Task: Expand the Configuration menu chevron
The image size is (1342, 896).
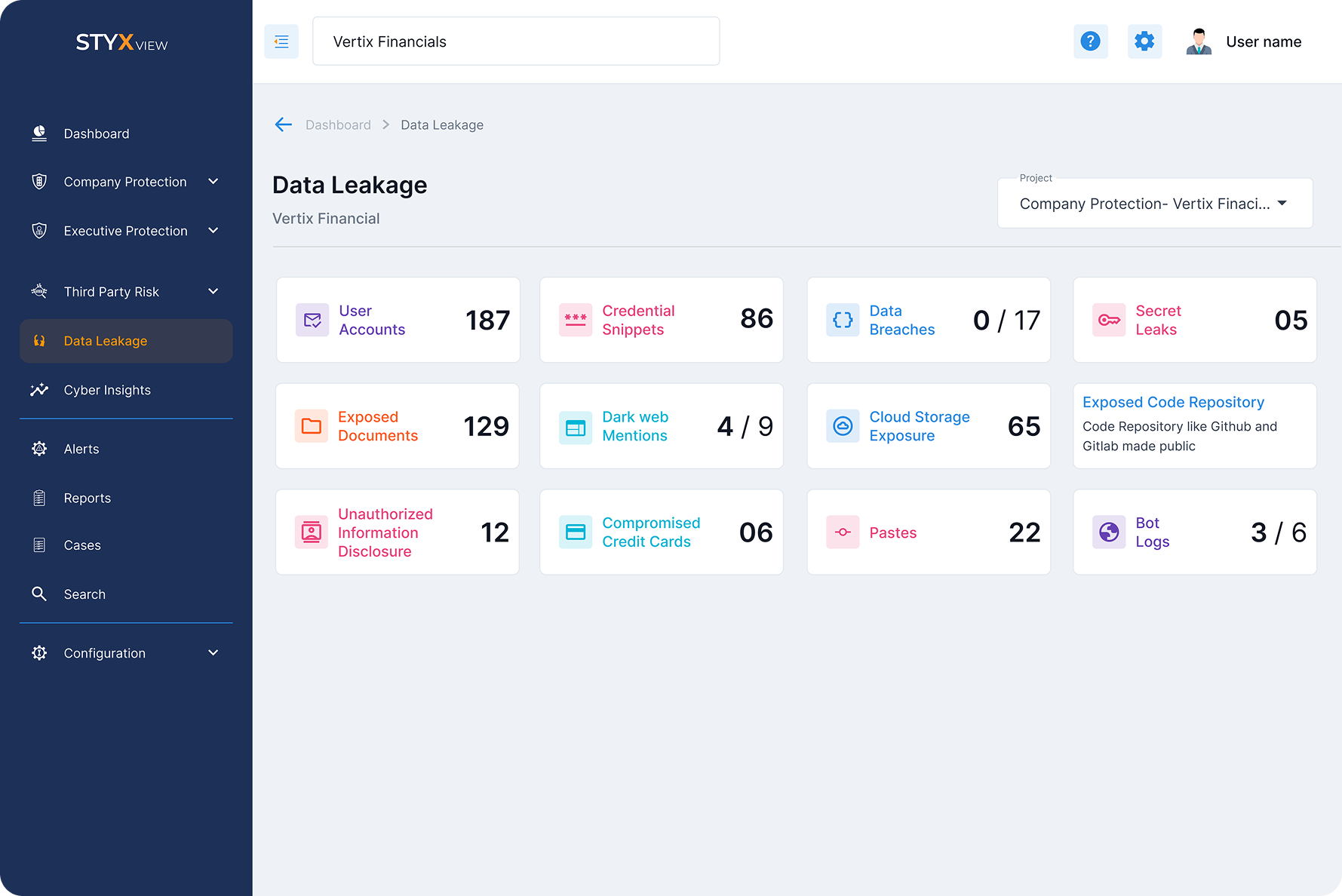Action: 213,653
